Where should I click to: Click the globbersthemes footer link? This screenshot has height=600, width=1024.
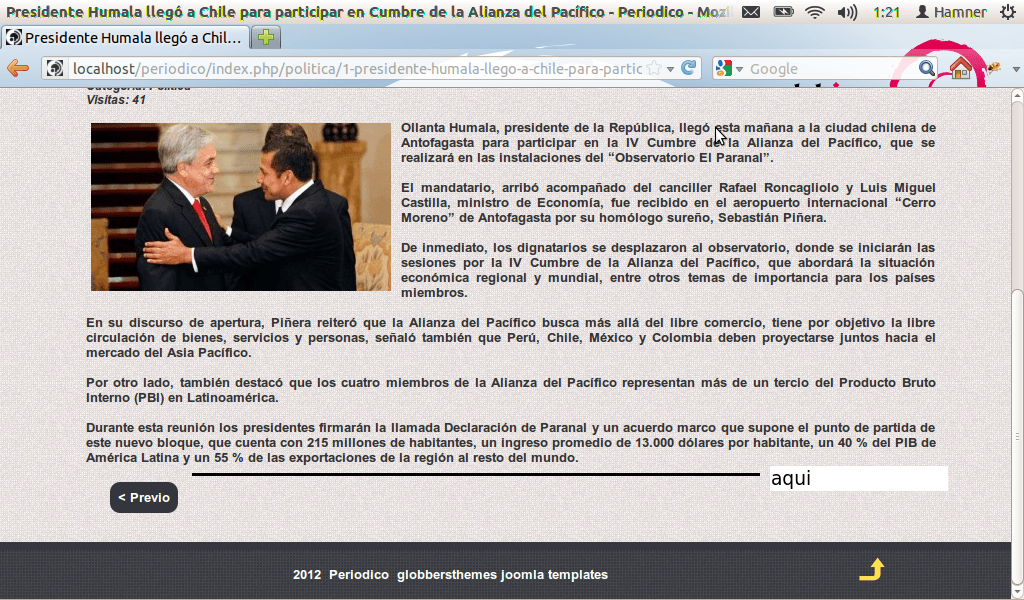447,575
